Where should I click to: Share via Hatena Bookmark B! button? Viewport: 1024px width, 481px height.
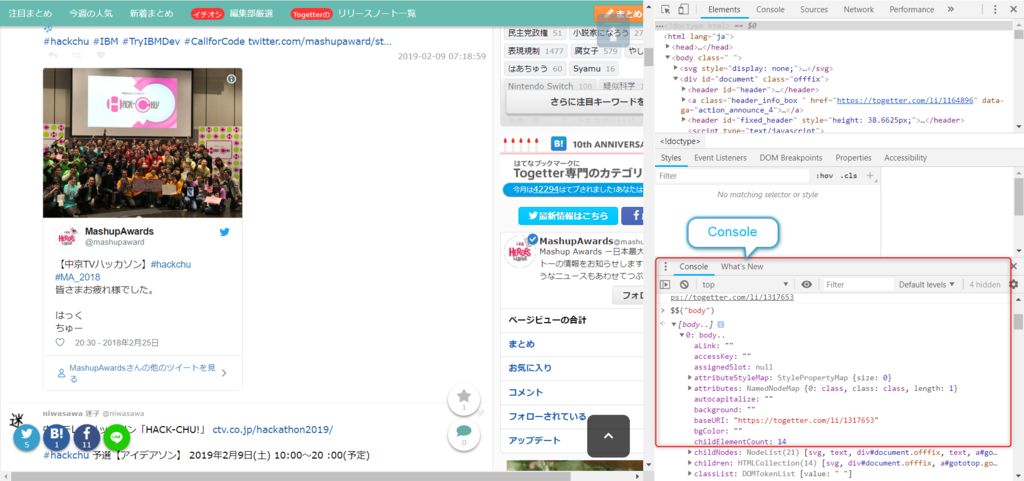tap(56, 437)
